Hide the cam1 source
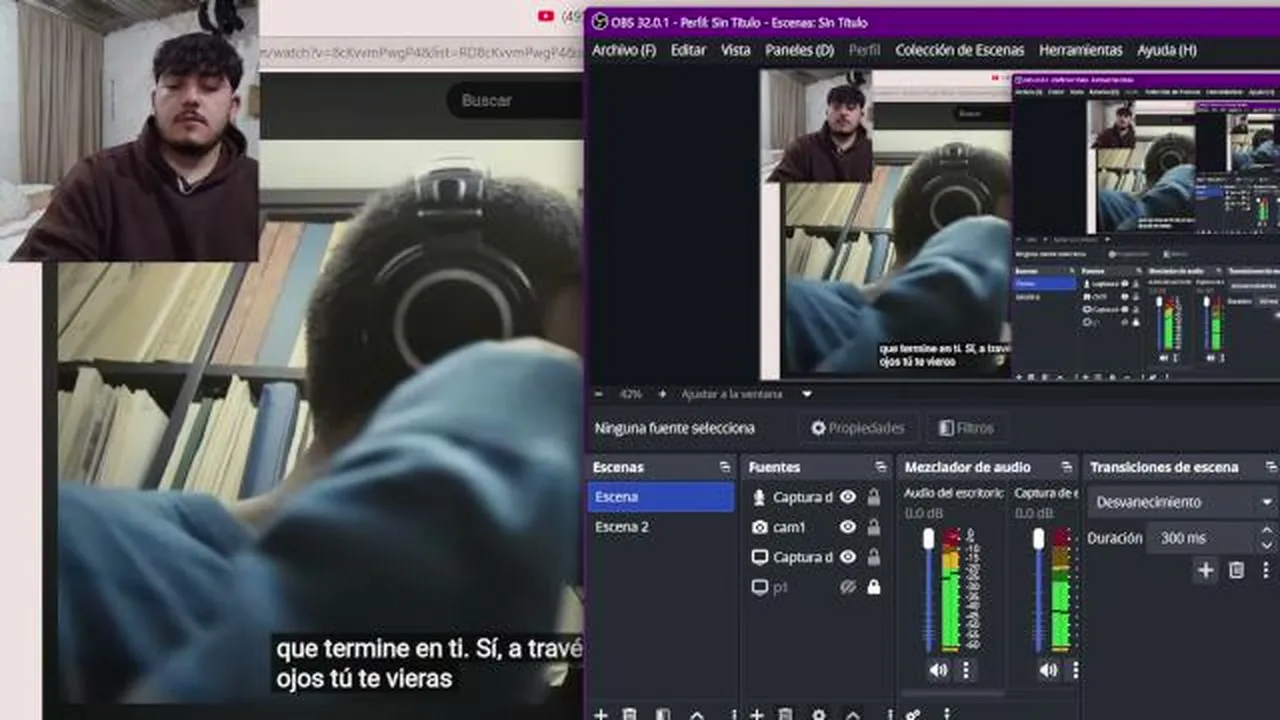1280x720 pixels. [848, 527]
